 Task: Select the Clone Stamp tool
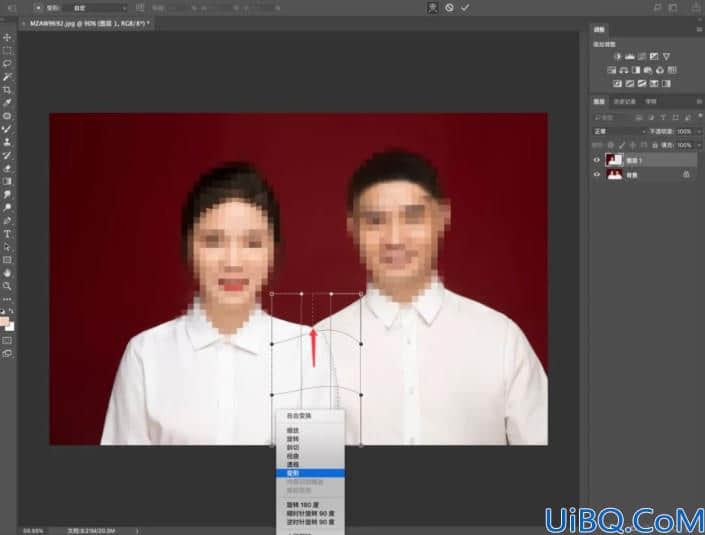7,142
